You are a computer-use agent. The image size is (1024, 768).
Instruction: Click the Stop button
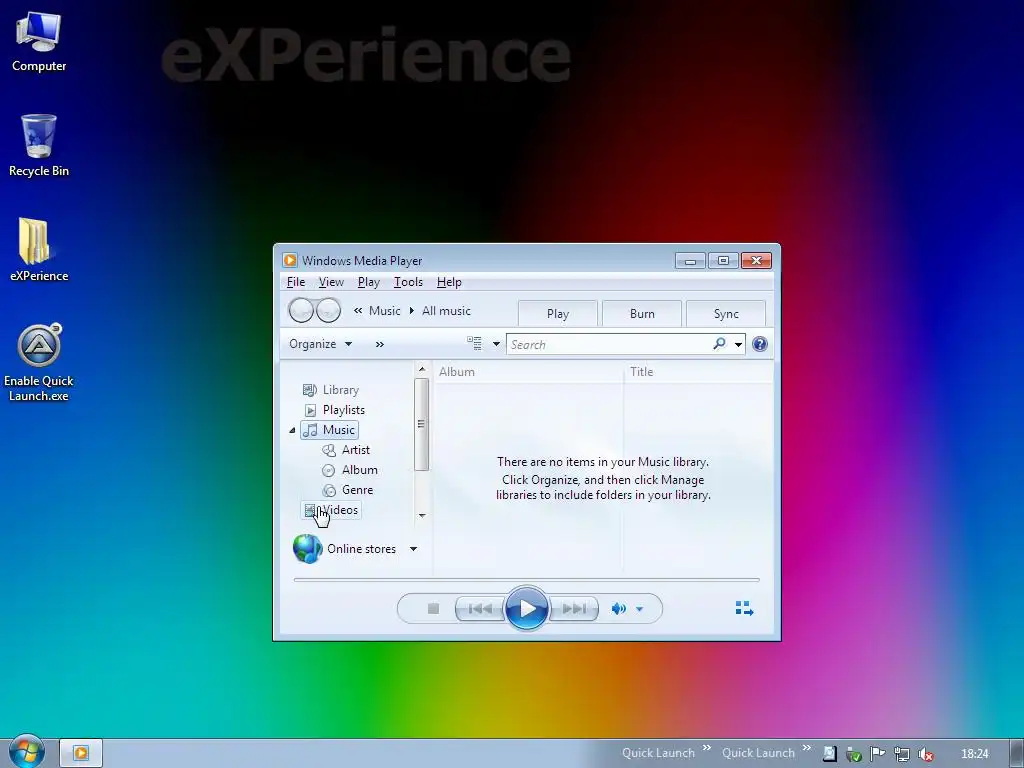[433, 609]
